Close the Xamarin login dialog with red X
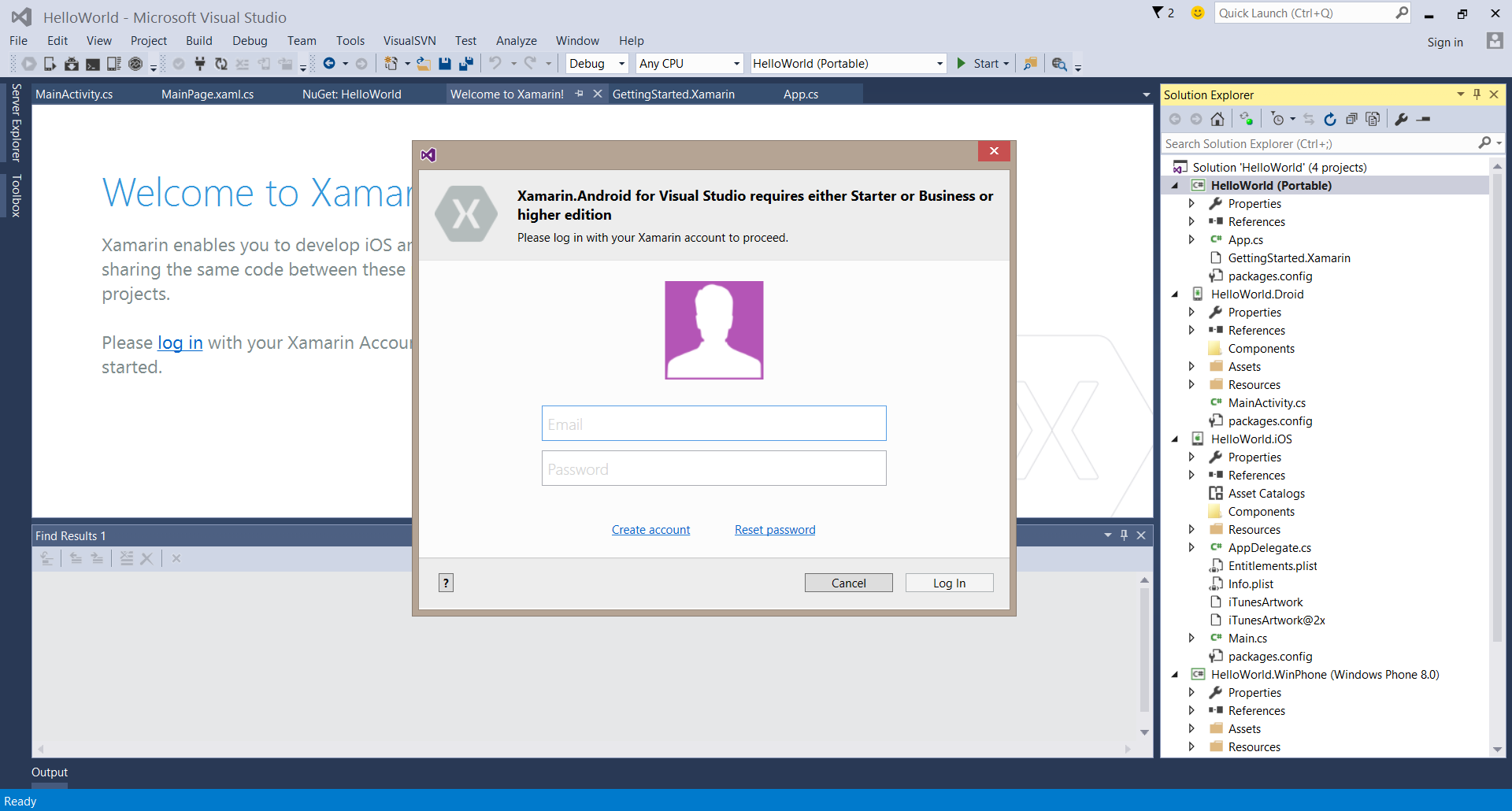Screen dimensions: 1512x811 (x=994, y=151)
